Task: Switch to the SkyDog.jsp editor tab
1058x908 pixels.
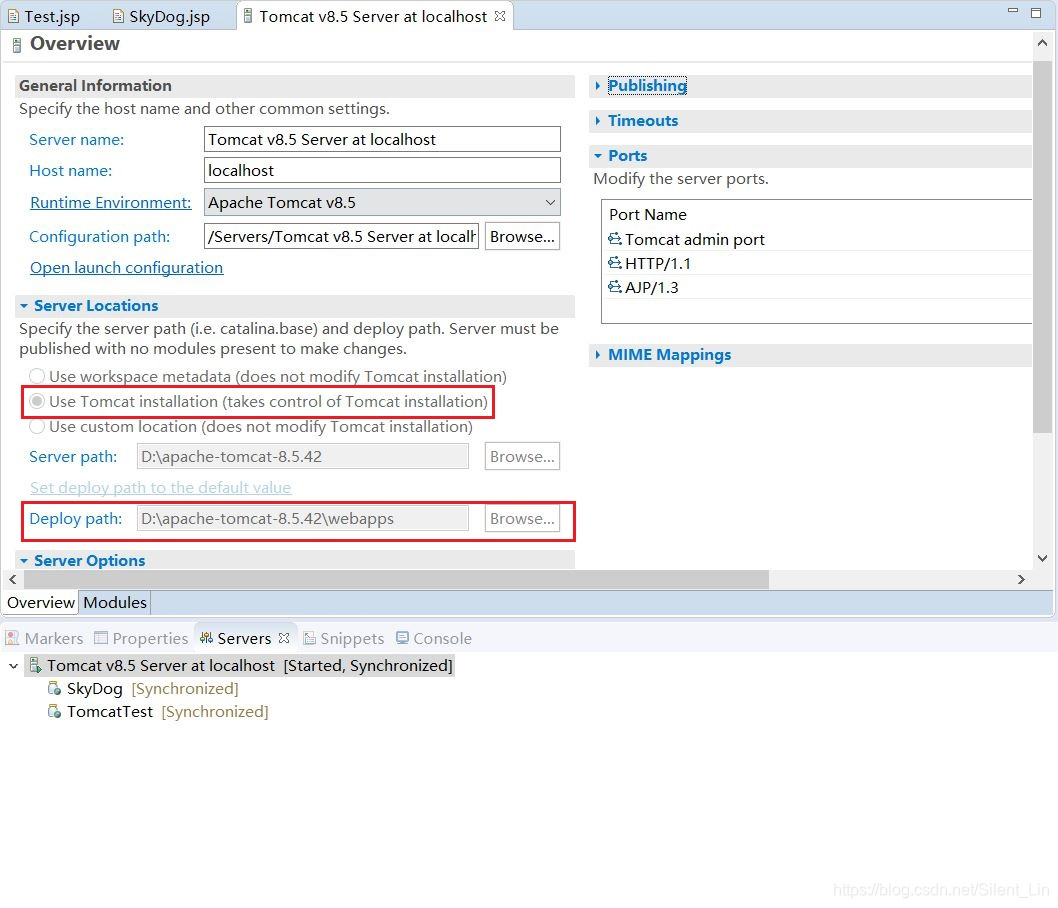Action: [x=162, y=16]
